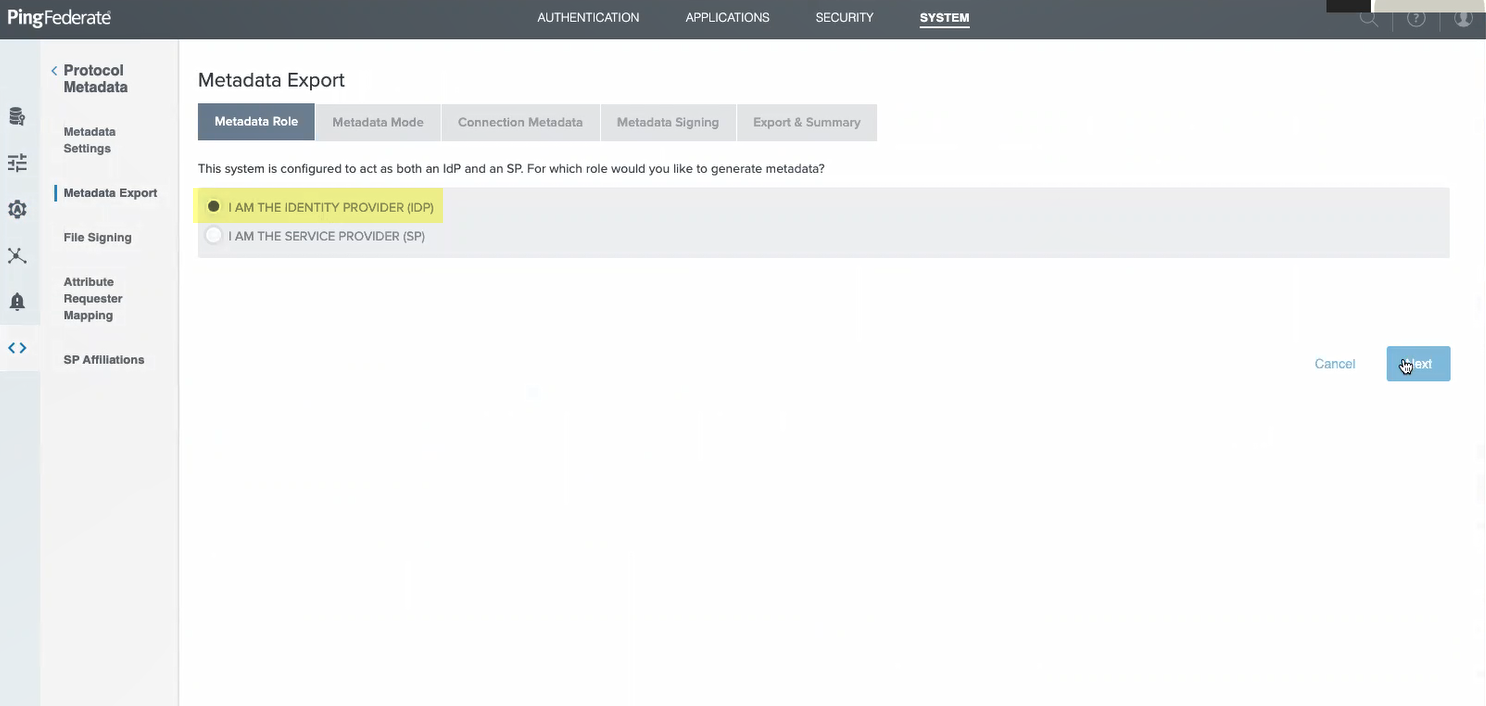
Task: Select I am the Identity Provider radio
Action: coord(214,207)
